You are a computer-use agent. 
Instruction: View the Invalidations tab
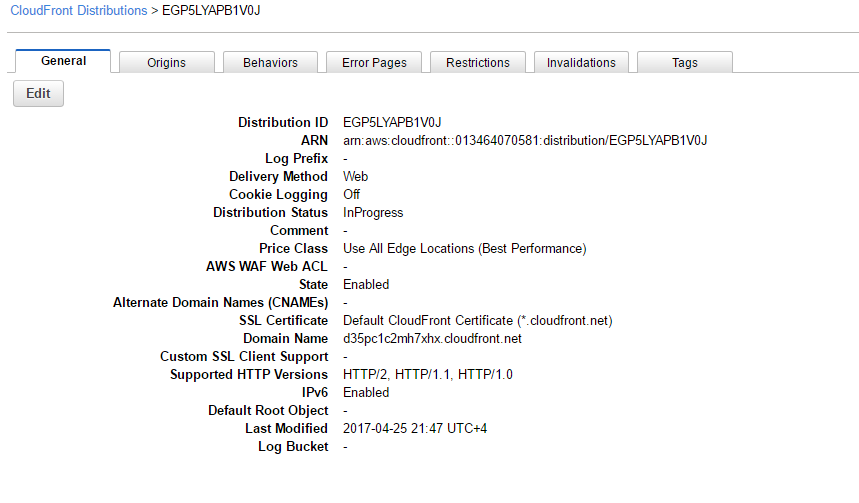click(x=581, y=62)
